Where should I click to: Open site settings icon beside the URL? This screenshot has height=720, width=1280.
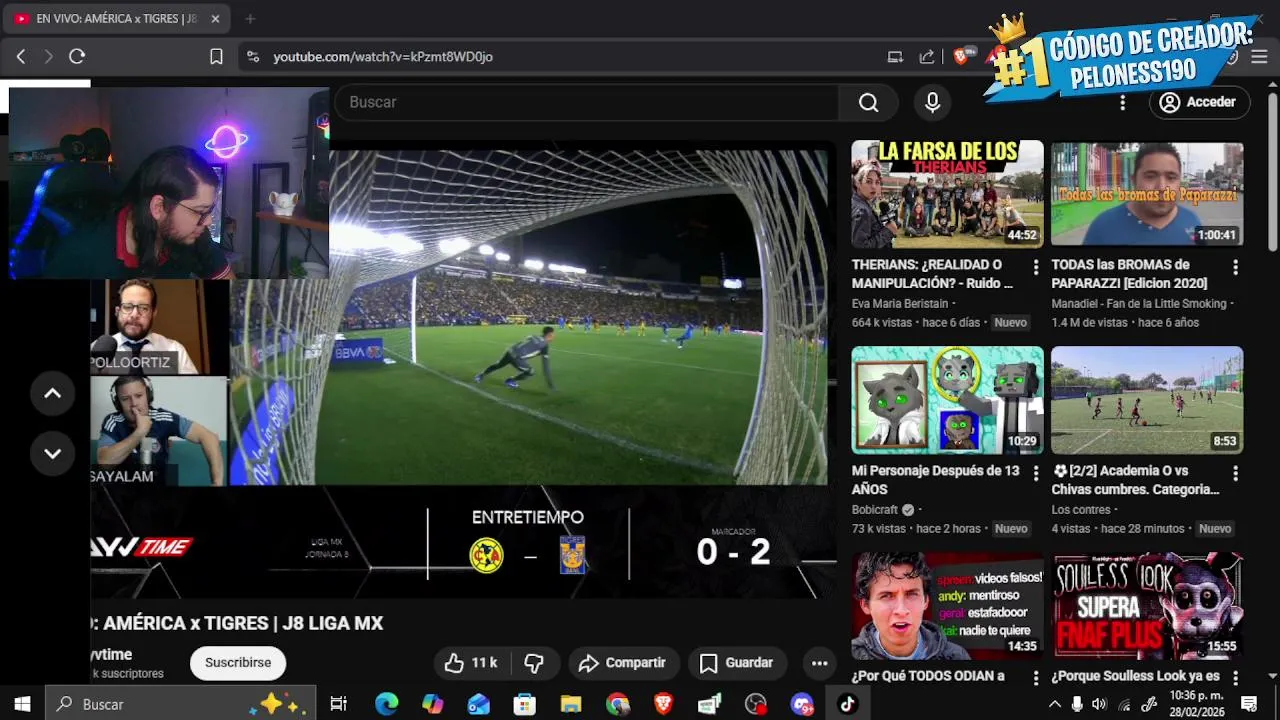(253, 57)
